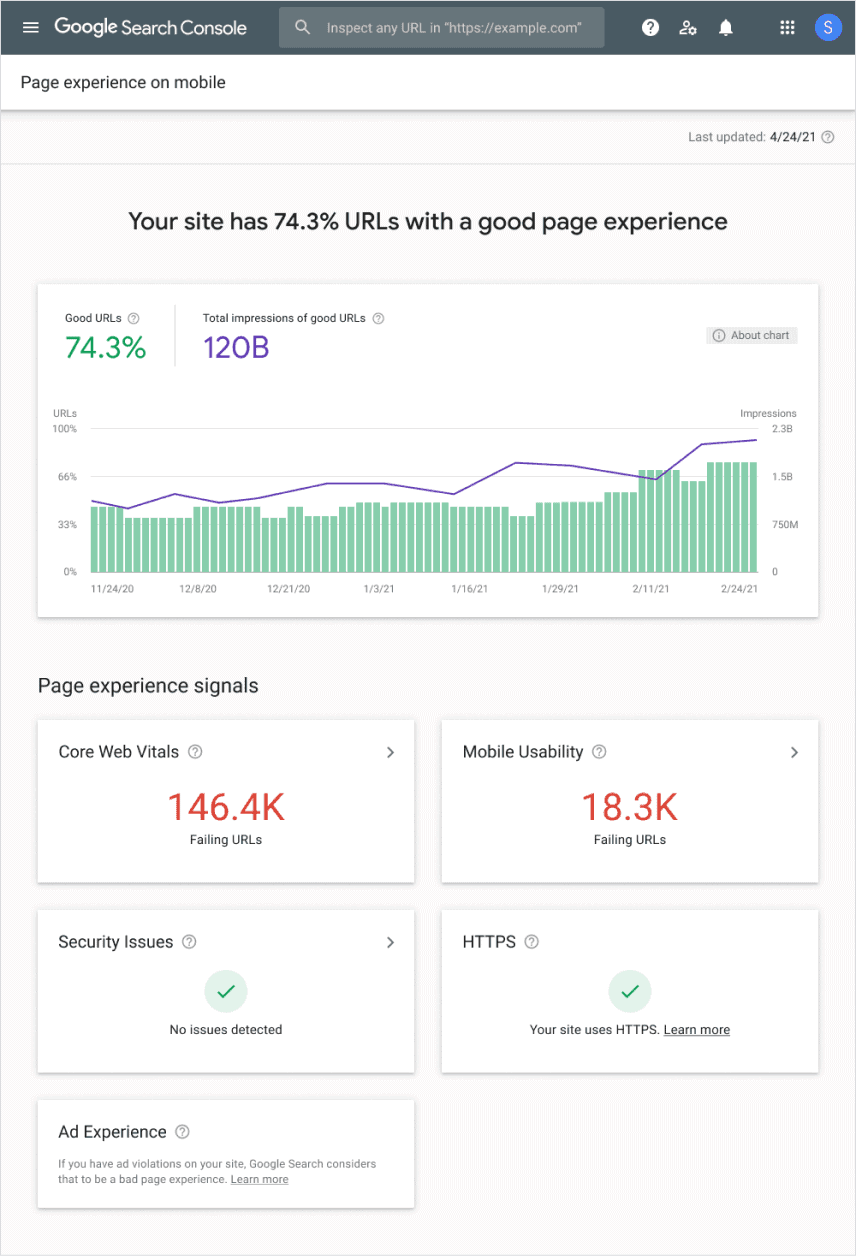Expand the Core Web Vitals report chevron
Viewport: 856px width, 1256px height.
tap(391, 752)
